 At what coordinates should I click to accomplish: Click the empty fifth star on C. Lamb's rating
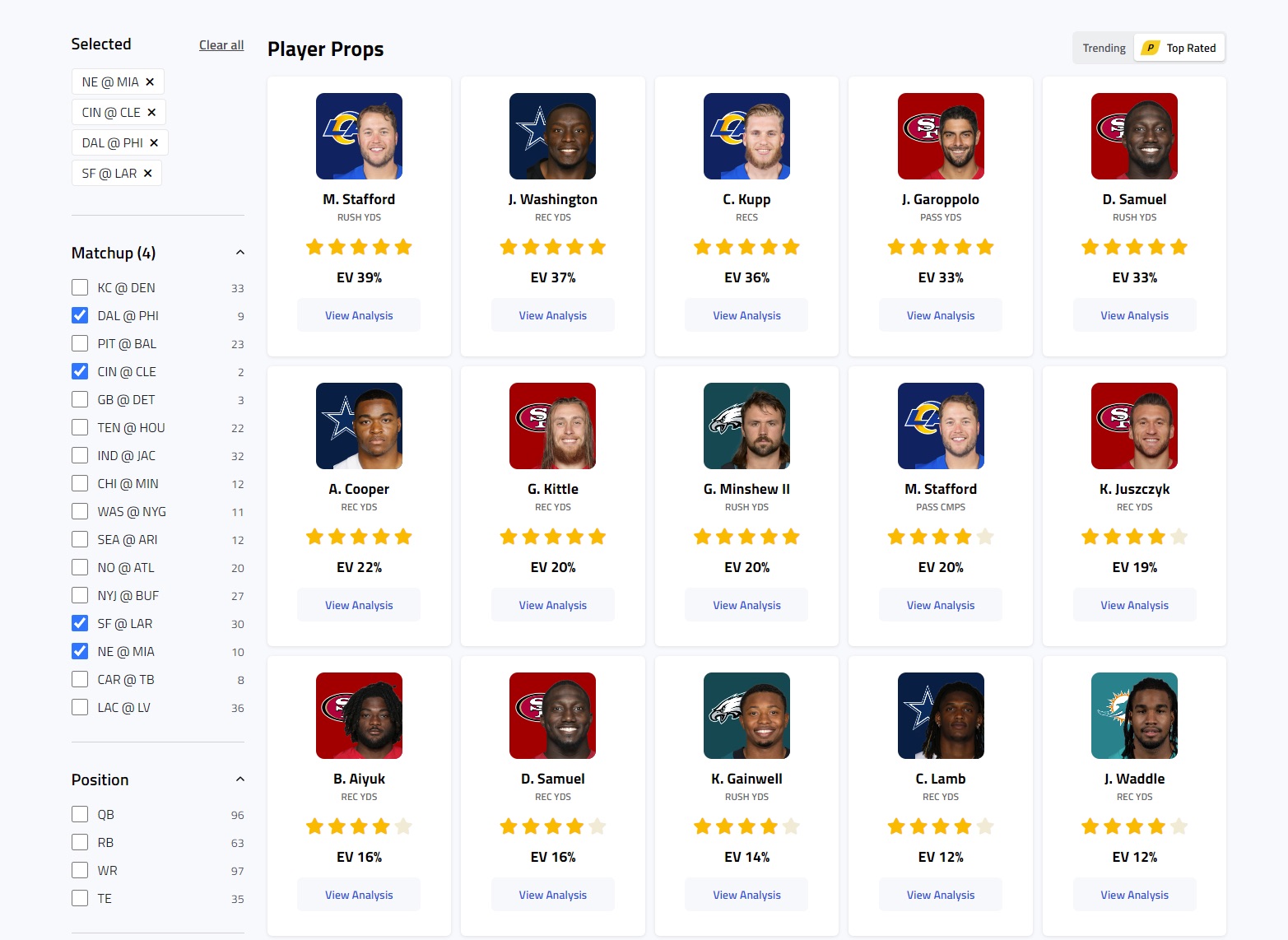(x=985, y=826)
